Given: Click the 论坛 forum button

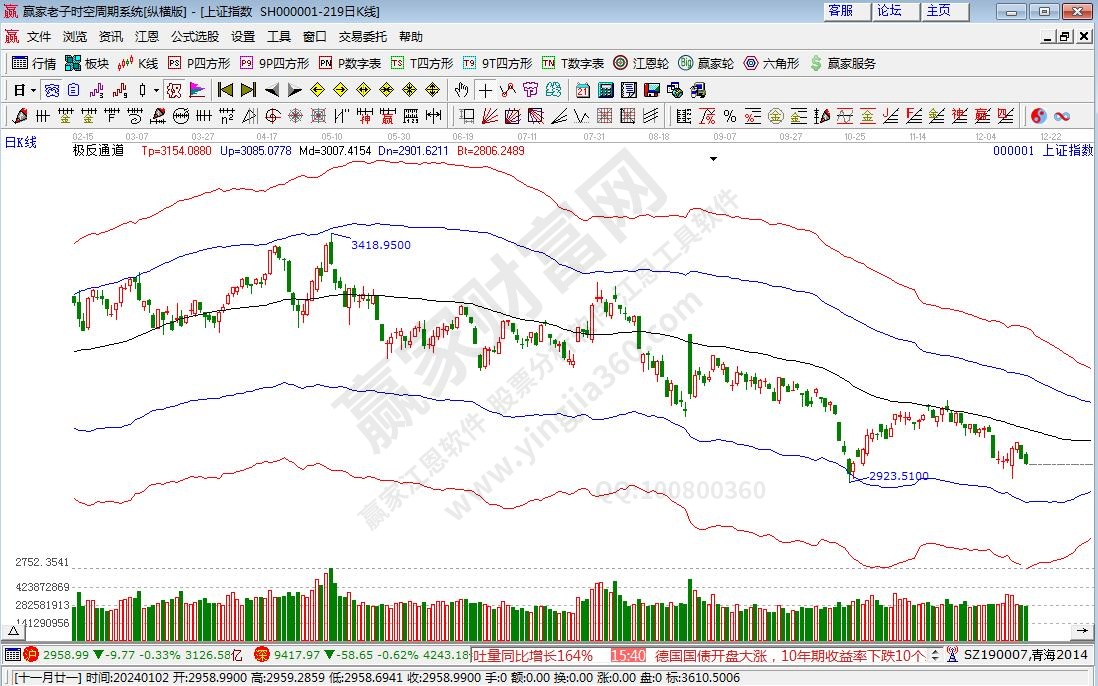Looking at the screenshot, I should point(889,11).
